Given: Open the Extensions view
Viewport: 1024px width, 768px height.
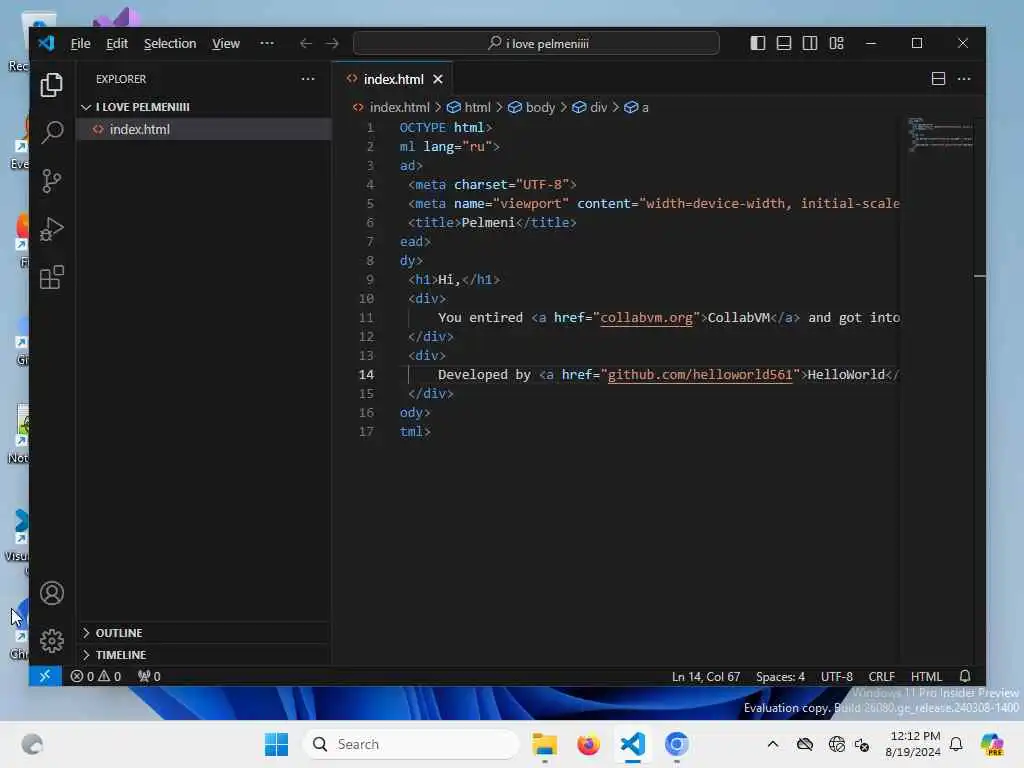Looking at the screenshot, I should click(52, 278).
